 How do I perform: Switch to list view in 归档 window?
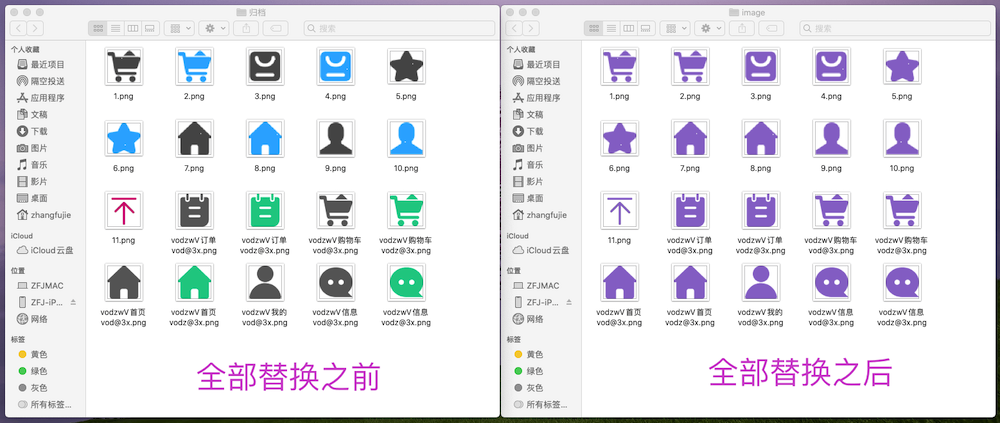[x=115, y=28]
